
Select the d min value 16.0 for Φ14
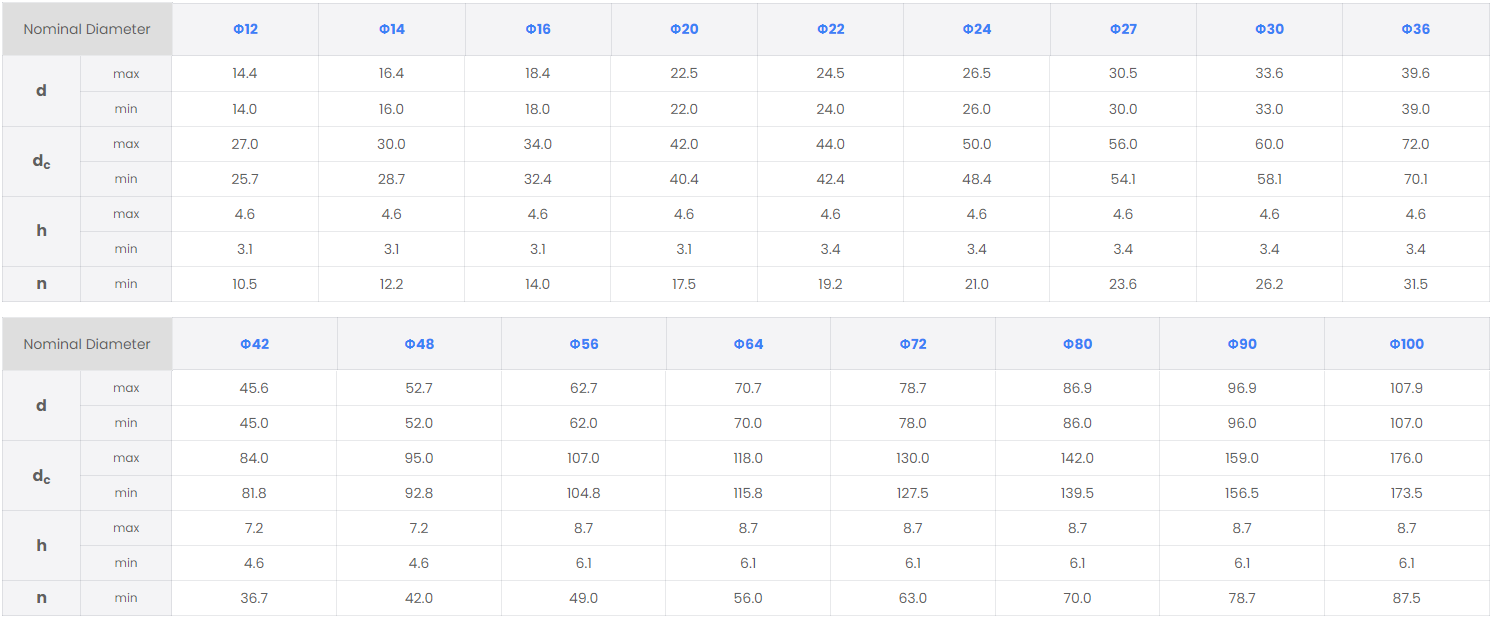coord(392,109)
